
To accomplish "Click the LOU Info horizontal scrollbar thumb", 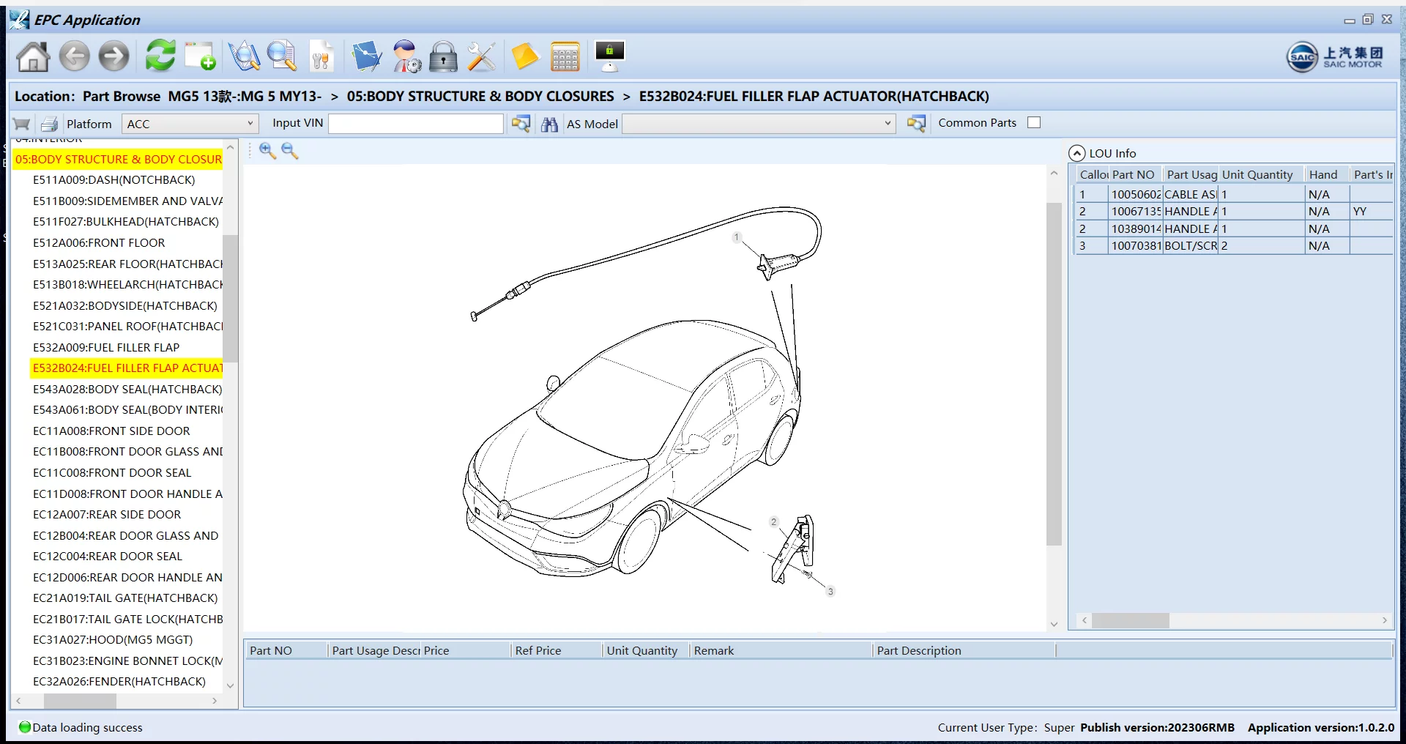I will (1130, 621).
